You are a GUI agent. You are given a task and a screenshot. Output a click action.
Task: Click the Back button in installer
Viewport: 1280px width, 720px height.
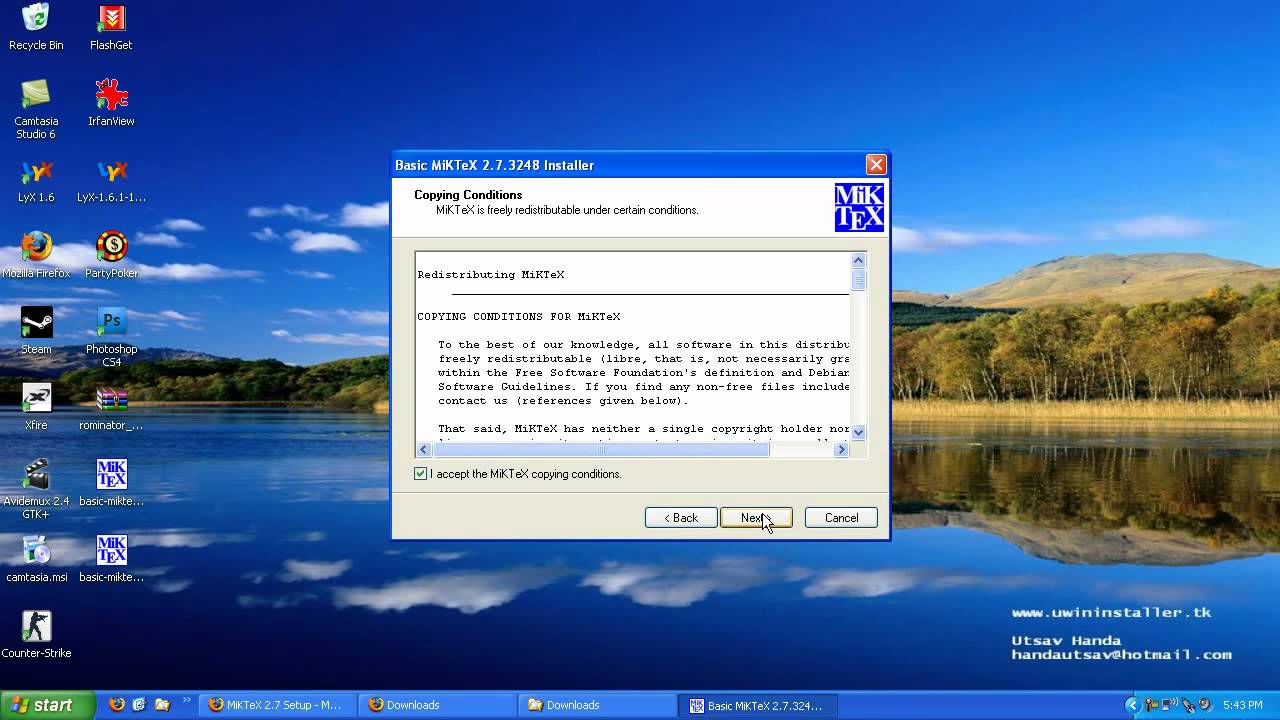coord(681,518)
